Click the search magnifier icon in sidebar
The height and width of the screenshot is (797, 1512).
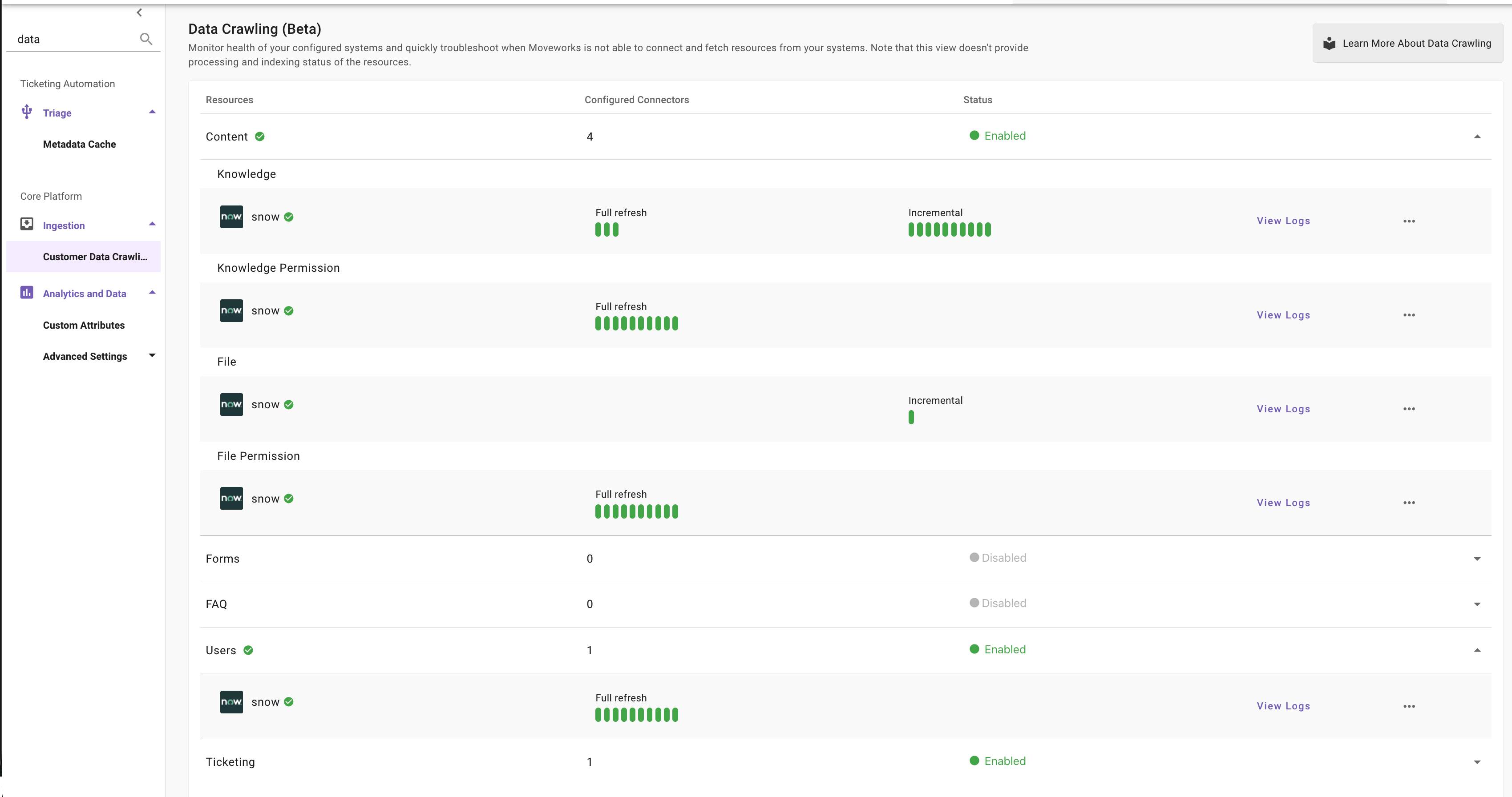coord(146,39)
